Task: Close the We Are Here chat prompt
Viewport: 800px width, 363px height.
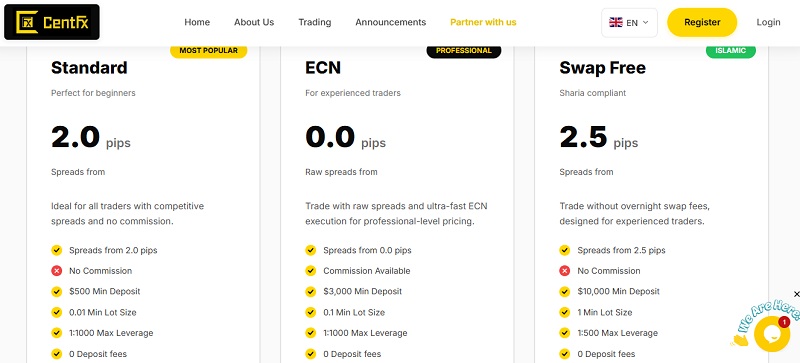Action: [x=796, y=294]
